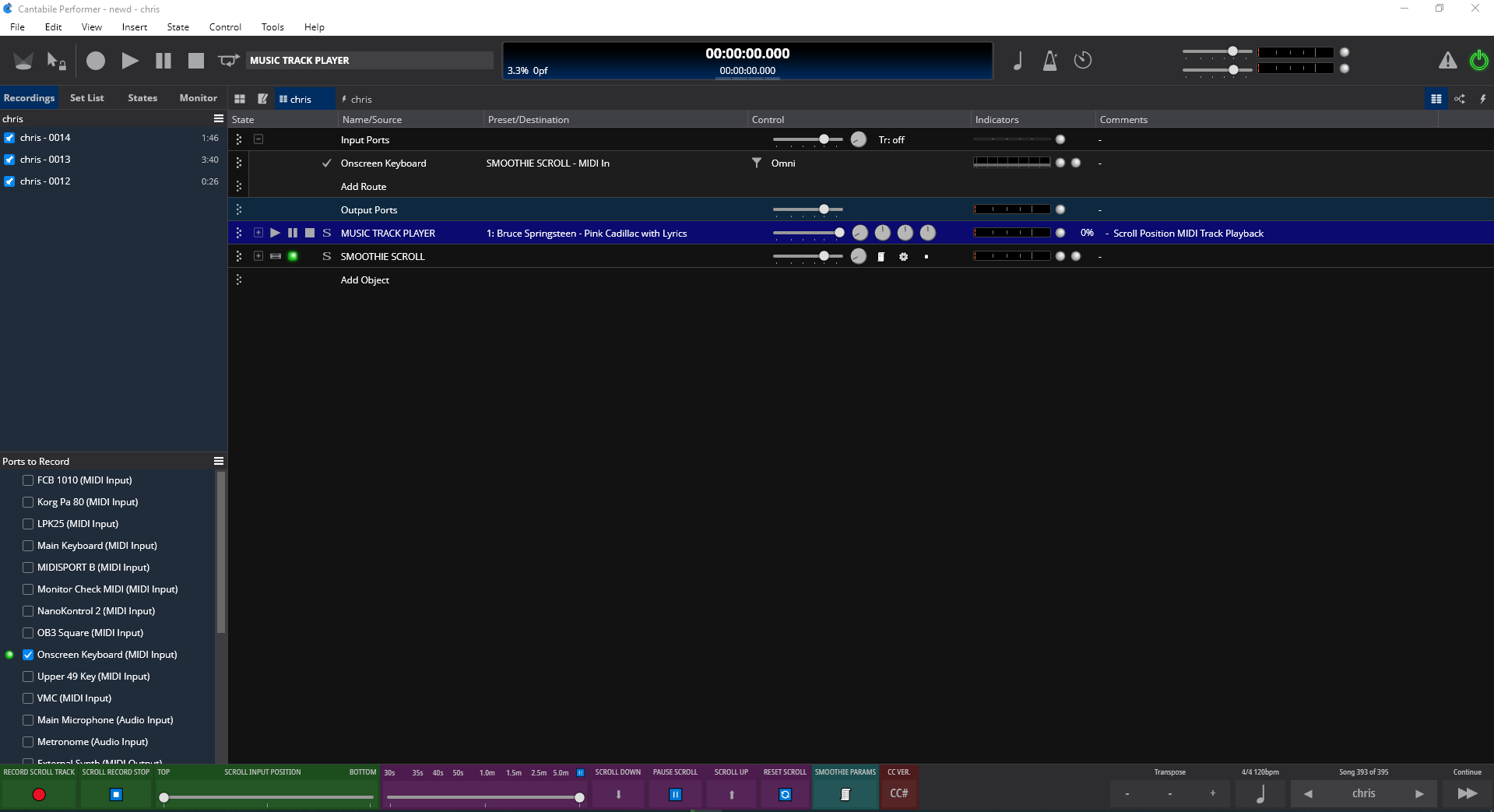This screenshot has width=1494, height=812.
Task: Click Add Object at the bottom of list
Action: pyautogui.click(x=364, y=280)
